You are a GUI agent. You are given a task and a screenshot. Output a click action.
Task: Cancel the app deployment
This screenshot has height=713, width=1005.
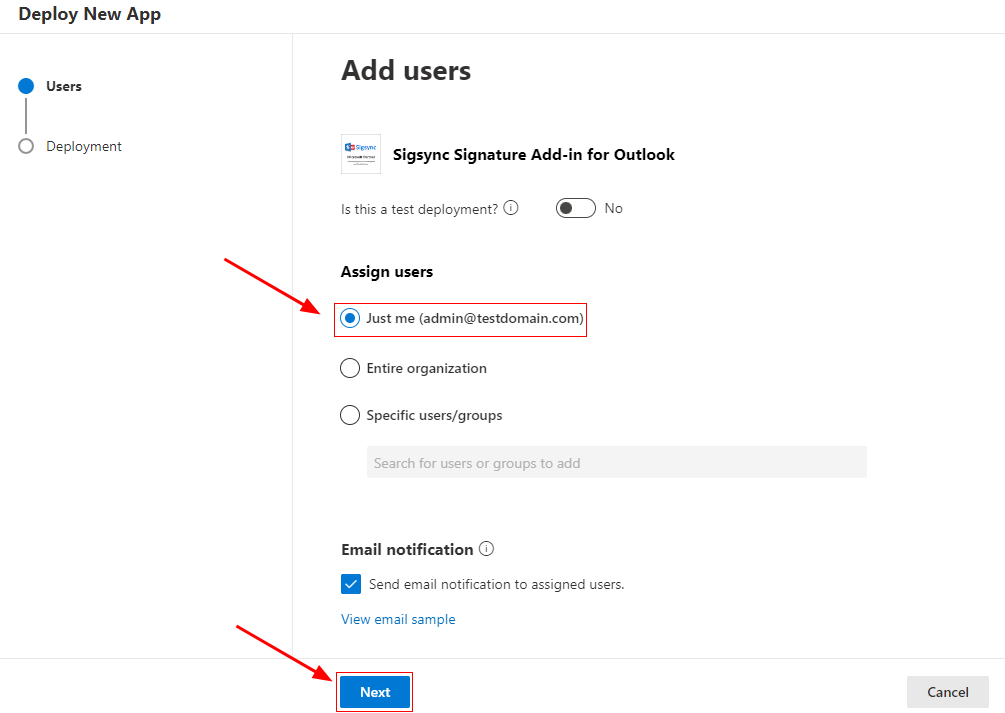tap(947, 692)
